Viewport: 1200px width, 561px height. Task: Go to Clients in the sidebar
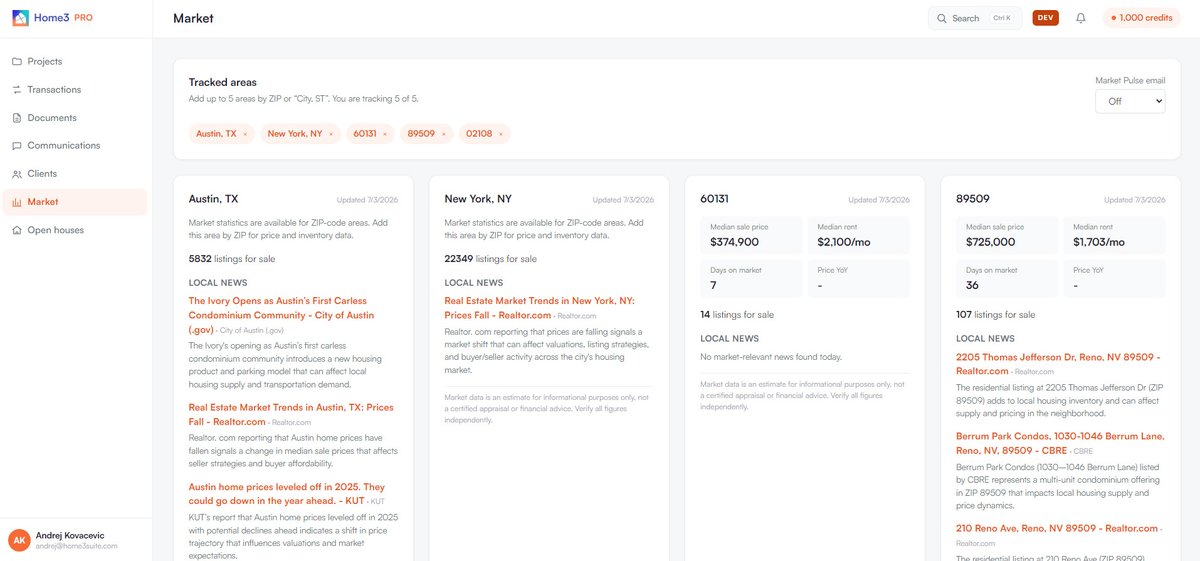[x=75, y=174]
